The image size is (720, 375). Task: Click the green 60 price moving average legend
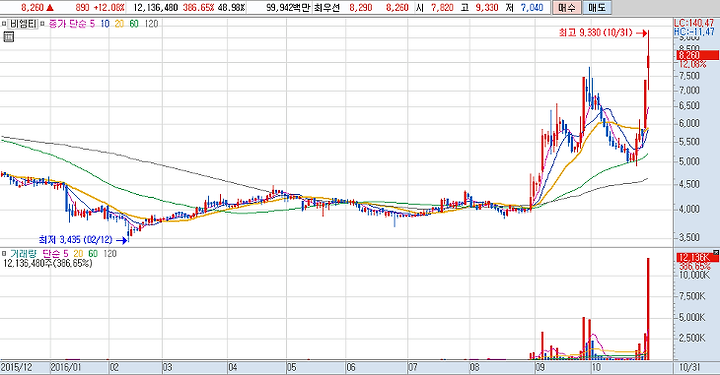click(134, 24)
